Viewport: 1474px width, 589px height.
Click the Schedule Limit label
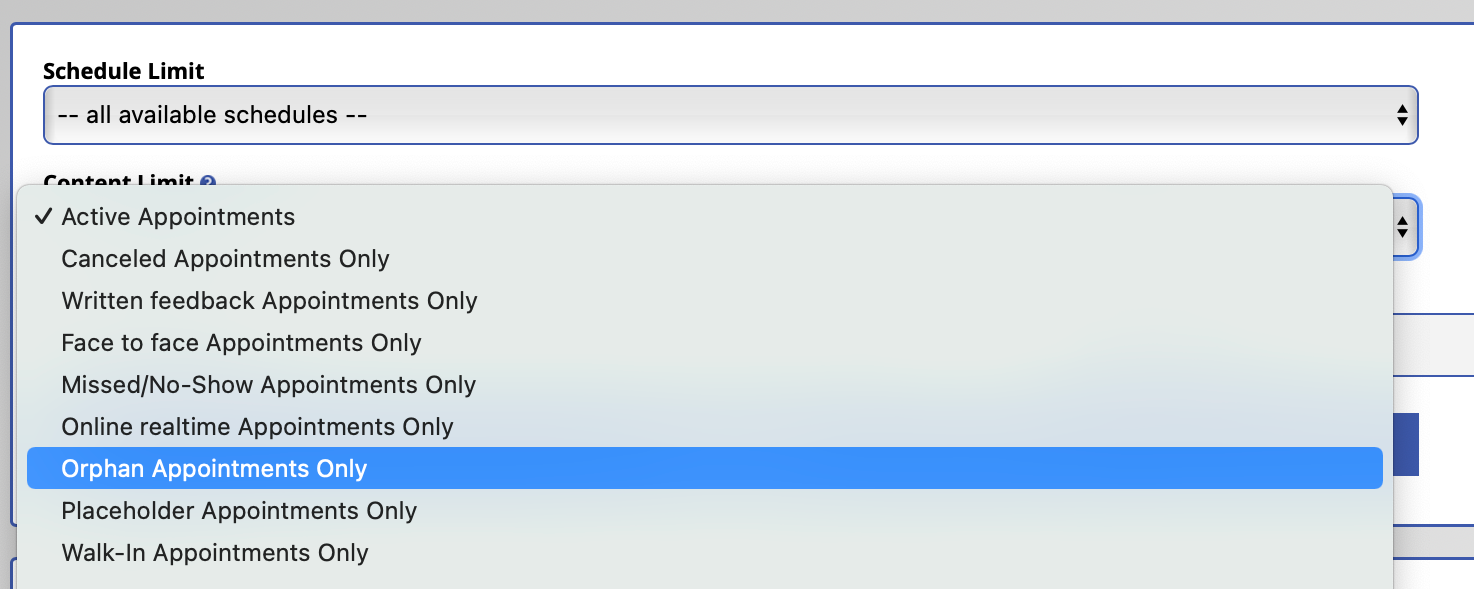pyautogui.click(x=124, y=71)
